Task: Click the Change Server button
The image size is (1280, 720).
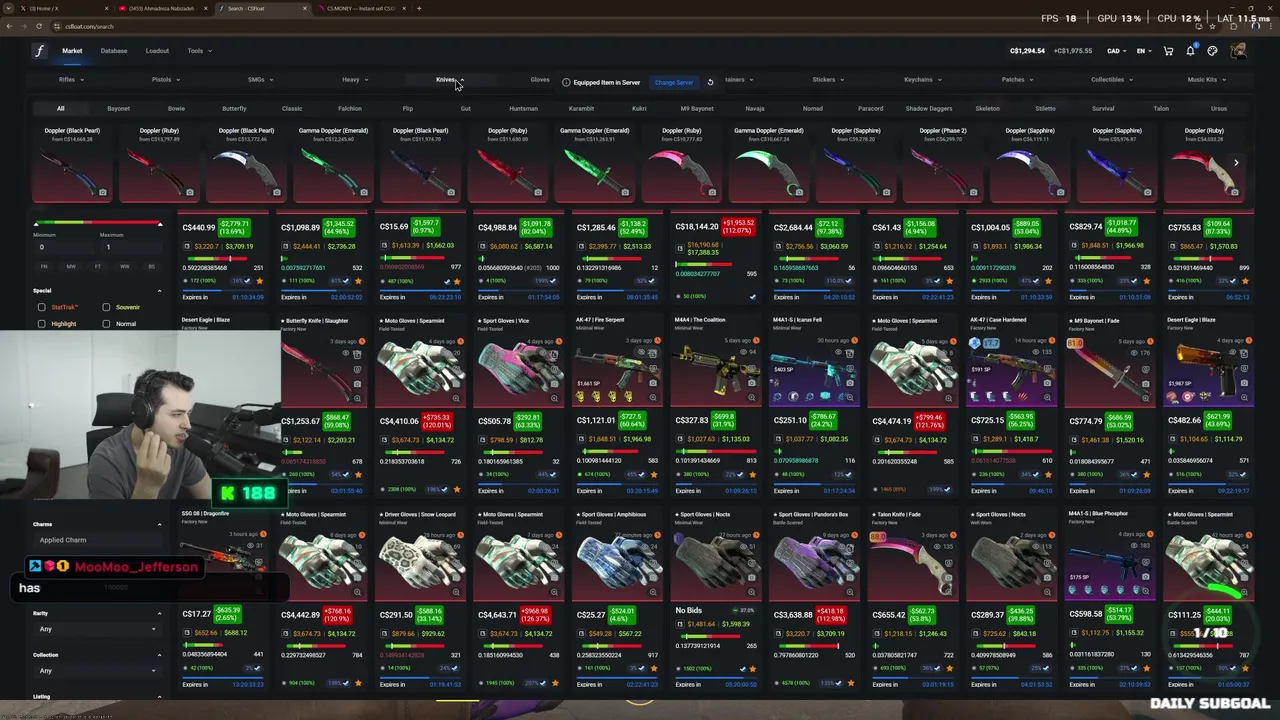Action: tap(674, 82)
